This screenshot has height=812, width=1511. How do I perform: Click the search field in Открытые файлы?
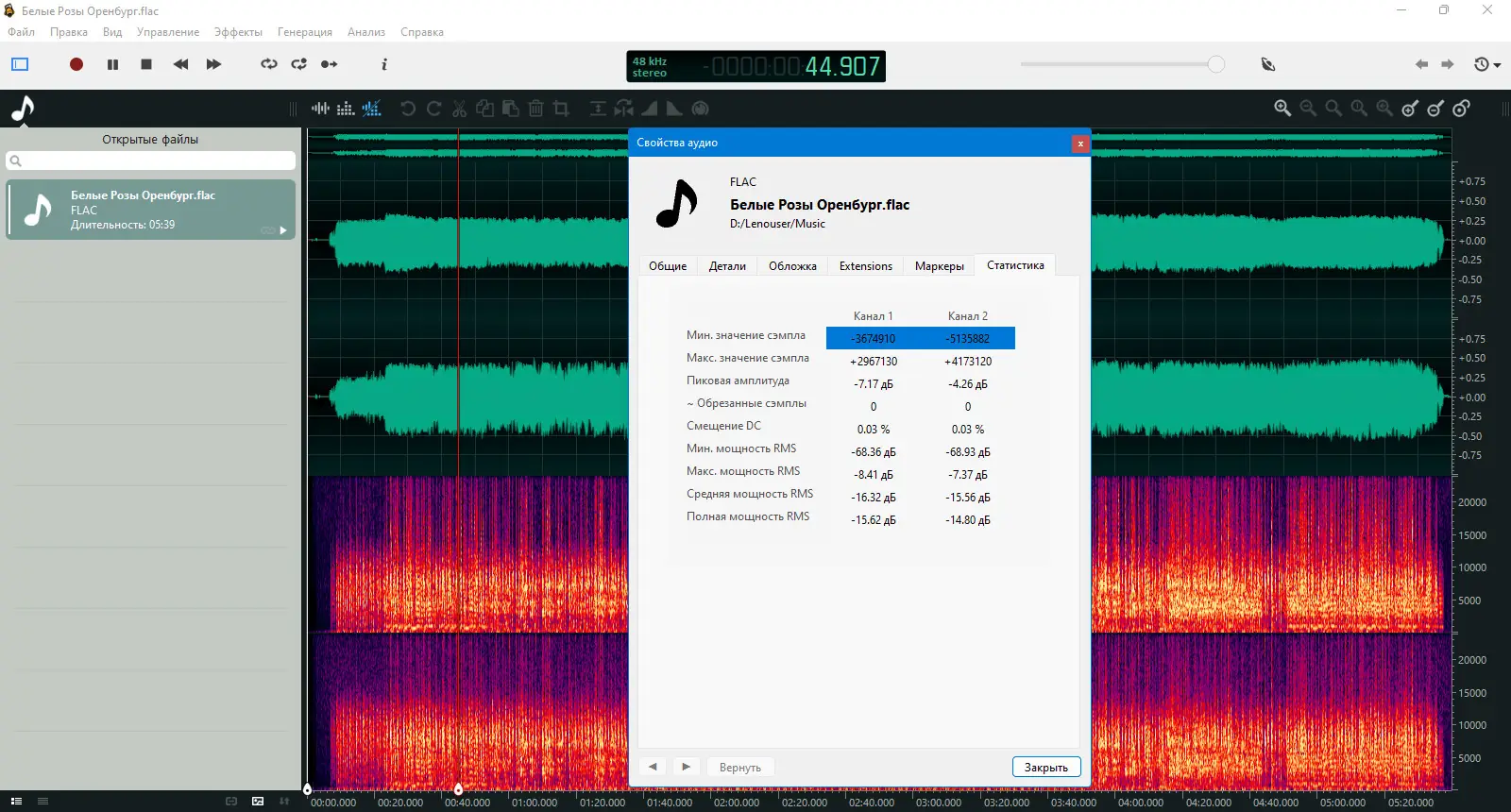point(151,161)
